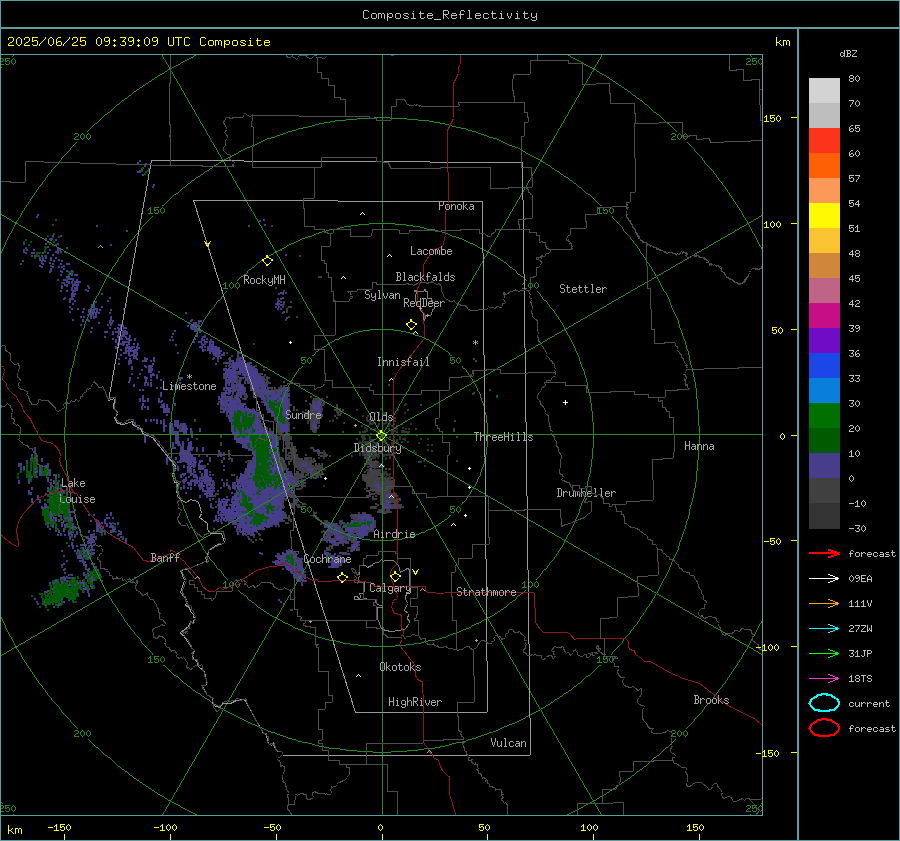Pick the red 60-65 dBZ color swatch
Viewport: 900px width, 841px height.
click(x=824, y=141)
